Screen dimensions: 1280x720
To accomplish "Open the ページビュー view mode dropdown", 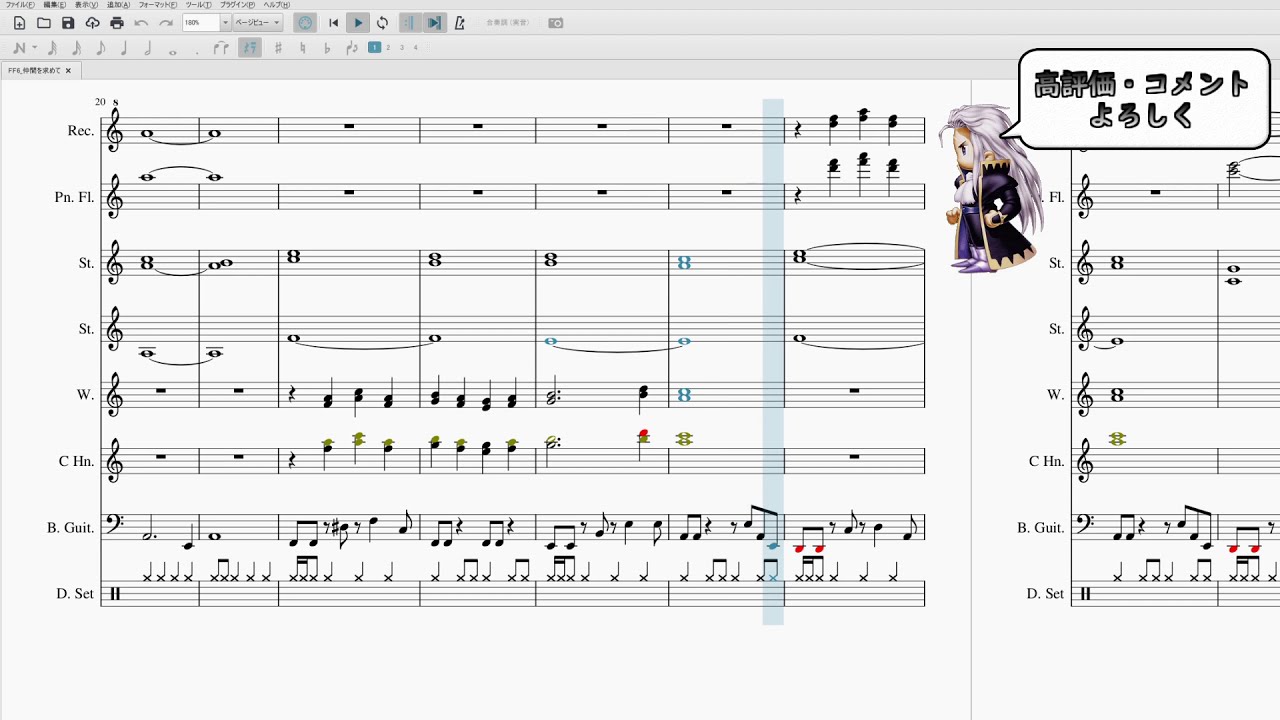I will (258, 23).
